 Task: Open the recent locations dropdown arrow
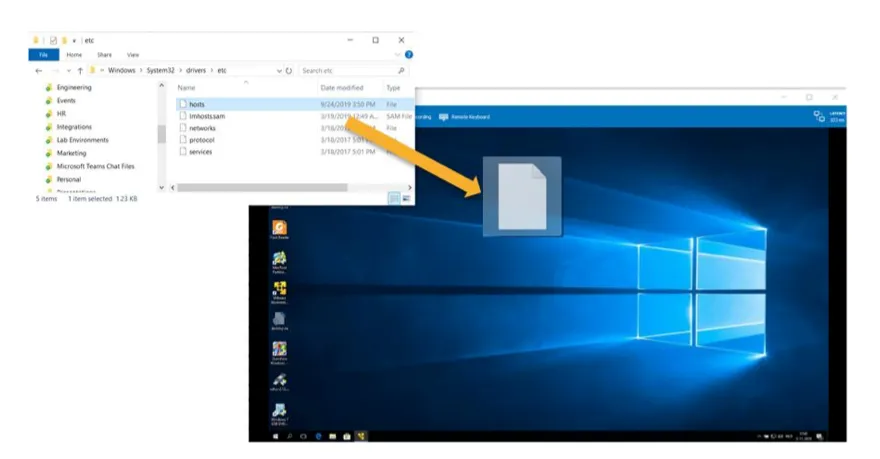[x=67, y=71]
